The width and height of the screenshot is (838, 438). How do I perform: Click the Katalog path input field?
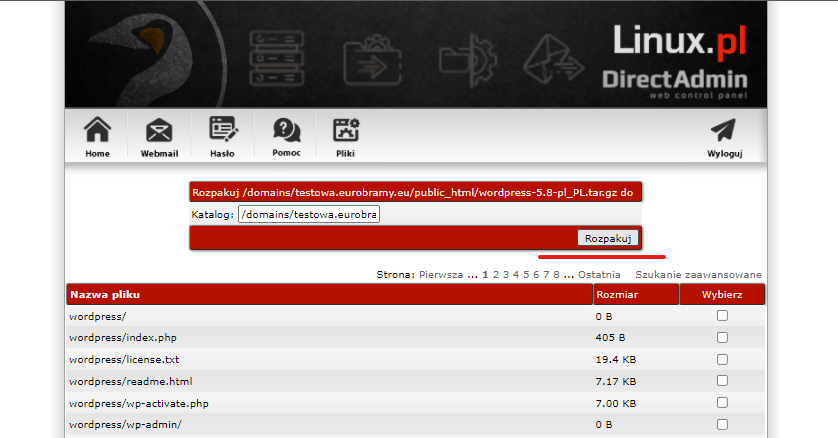(309, 215)
